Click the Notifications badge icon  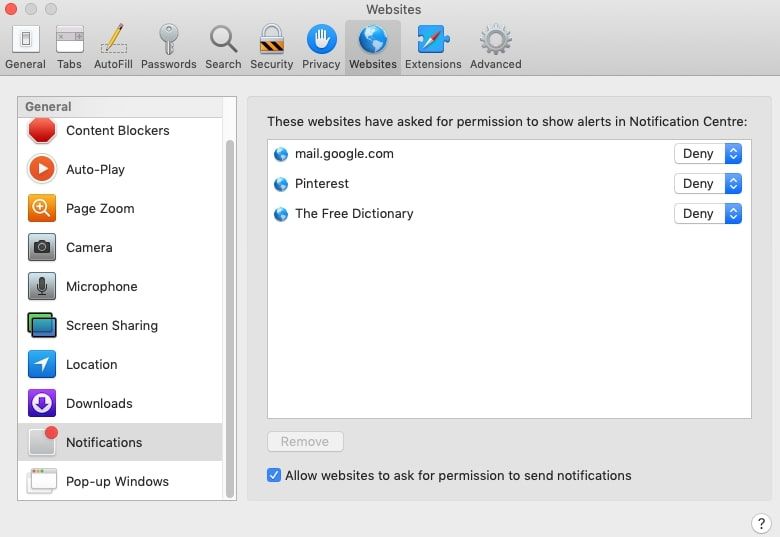point(42,442)
